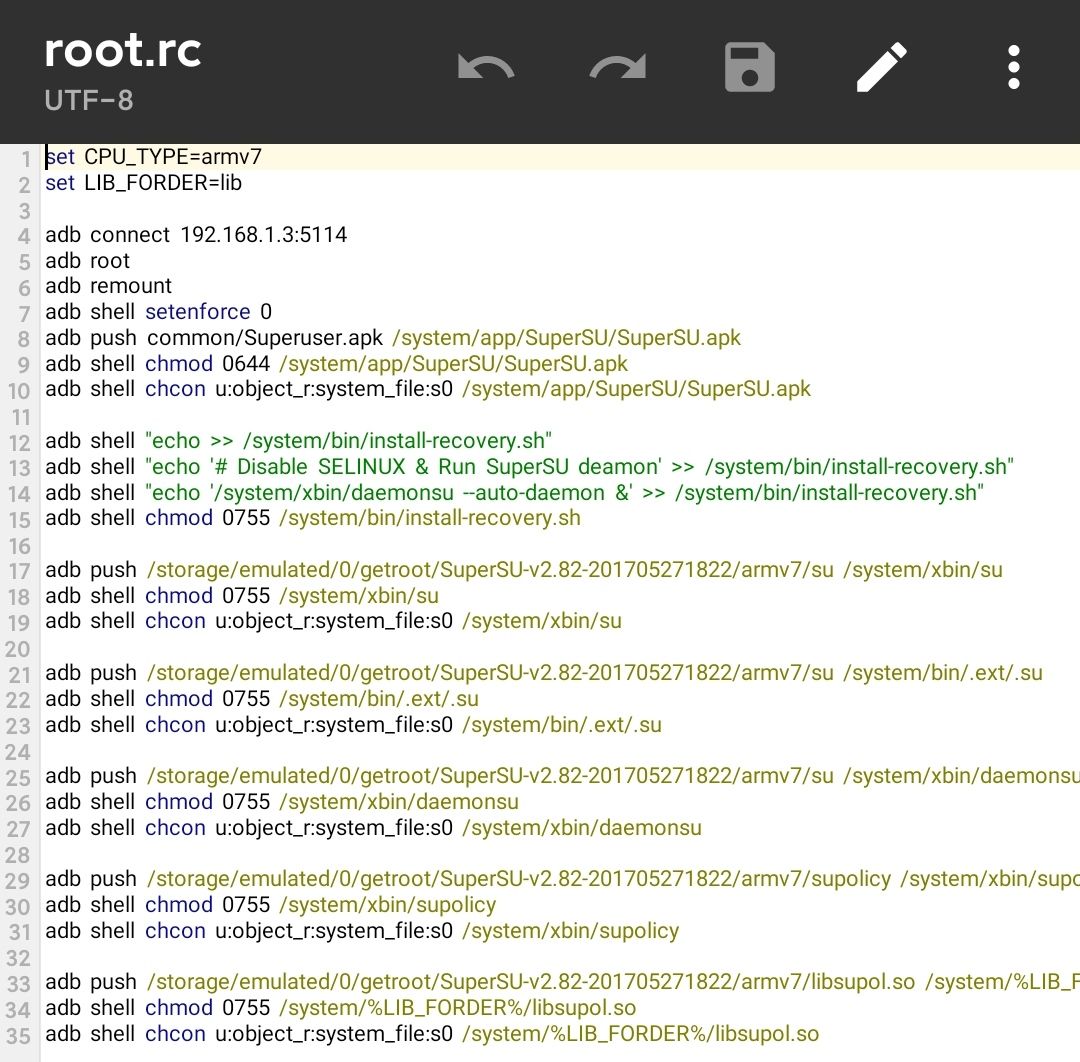1080x1062 pixels.
Task: Click line 19 chcon /system/xbin/su
Action: coord(333,621)
